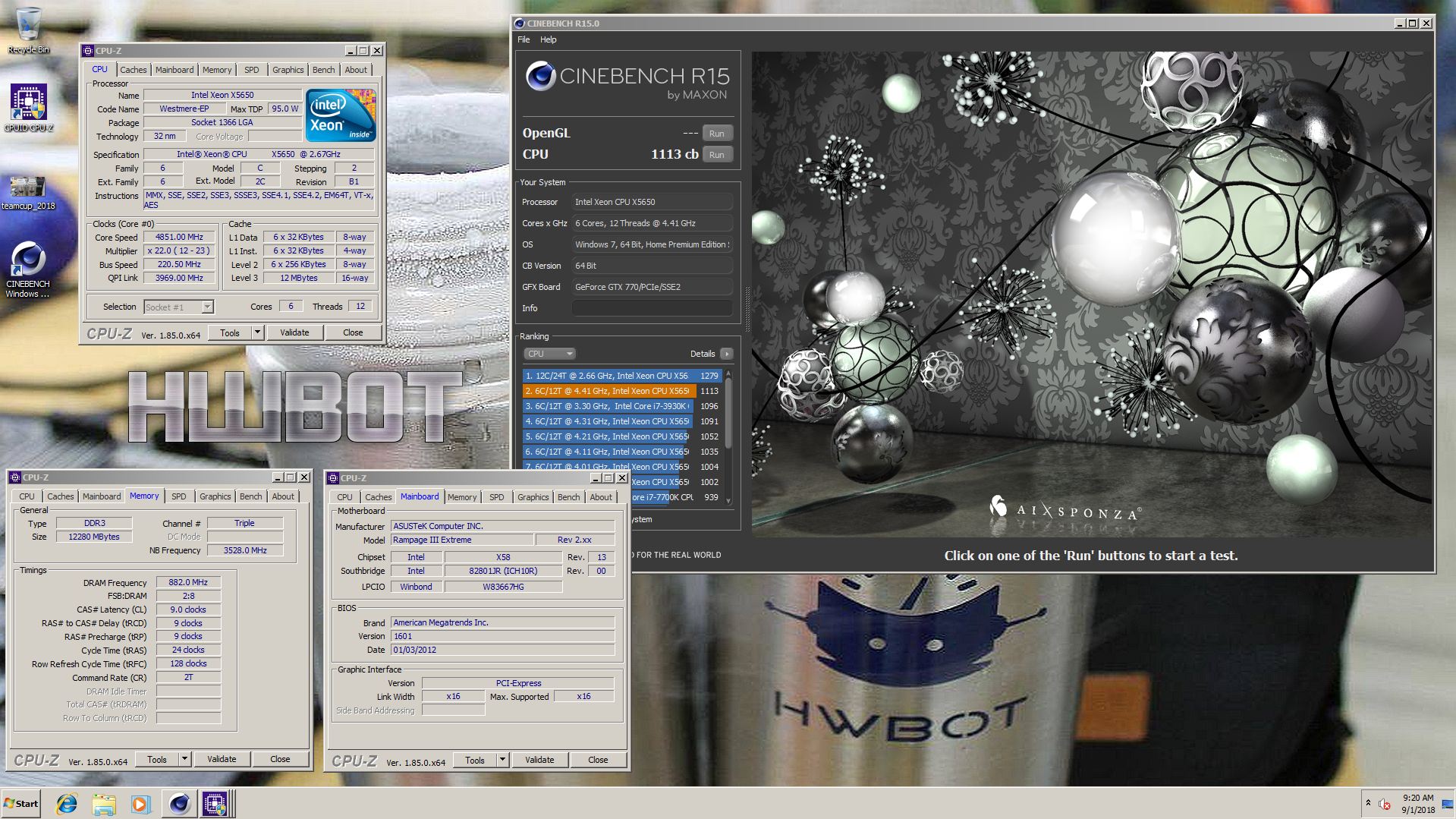Click Cinebench title bar icon
The width and height of the screenshot is (1456, 819).
[520, 24]
